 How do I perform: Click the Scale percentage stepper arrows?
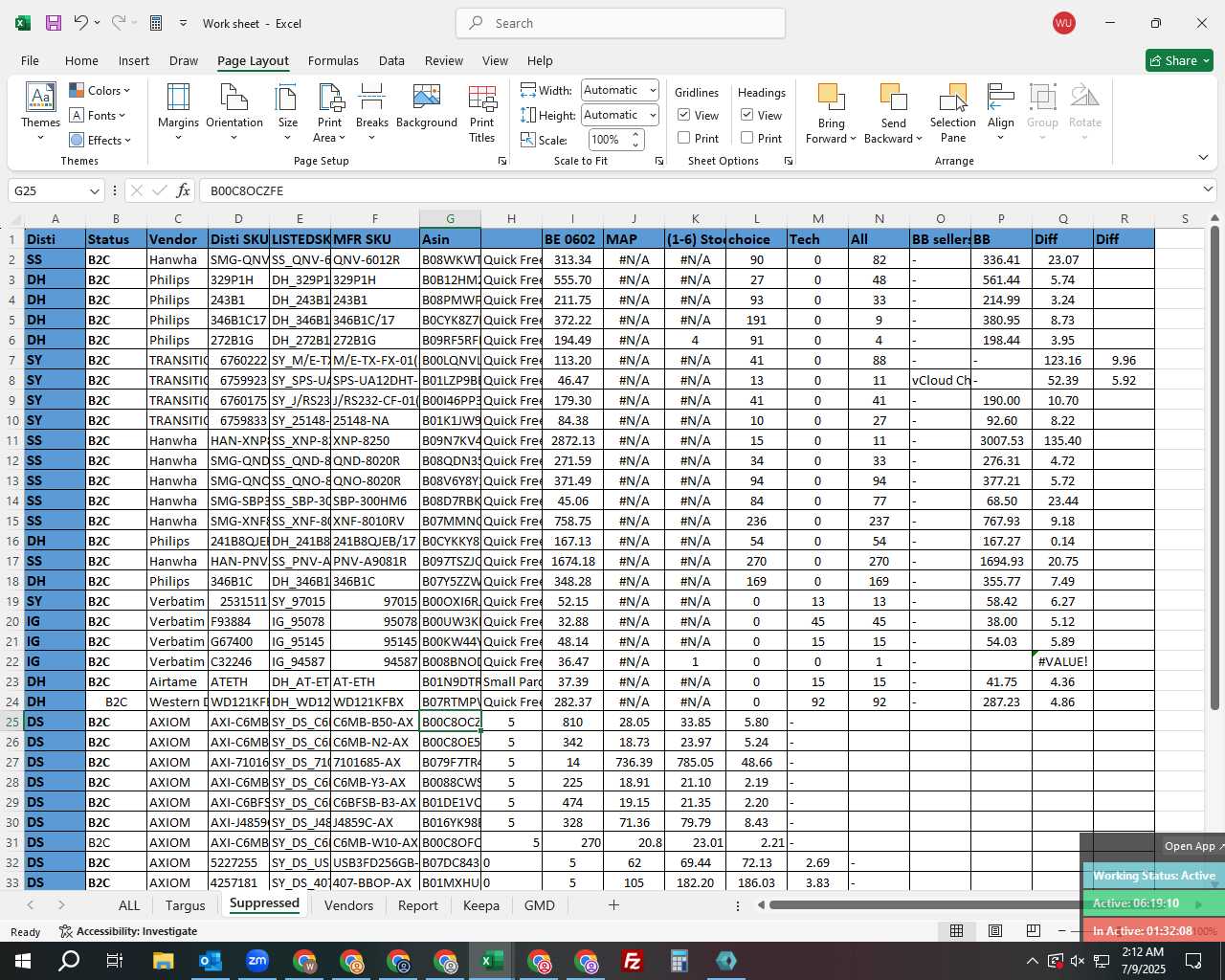point(635,140)
